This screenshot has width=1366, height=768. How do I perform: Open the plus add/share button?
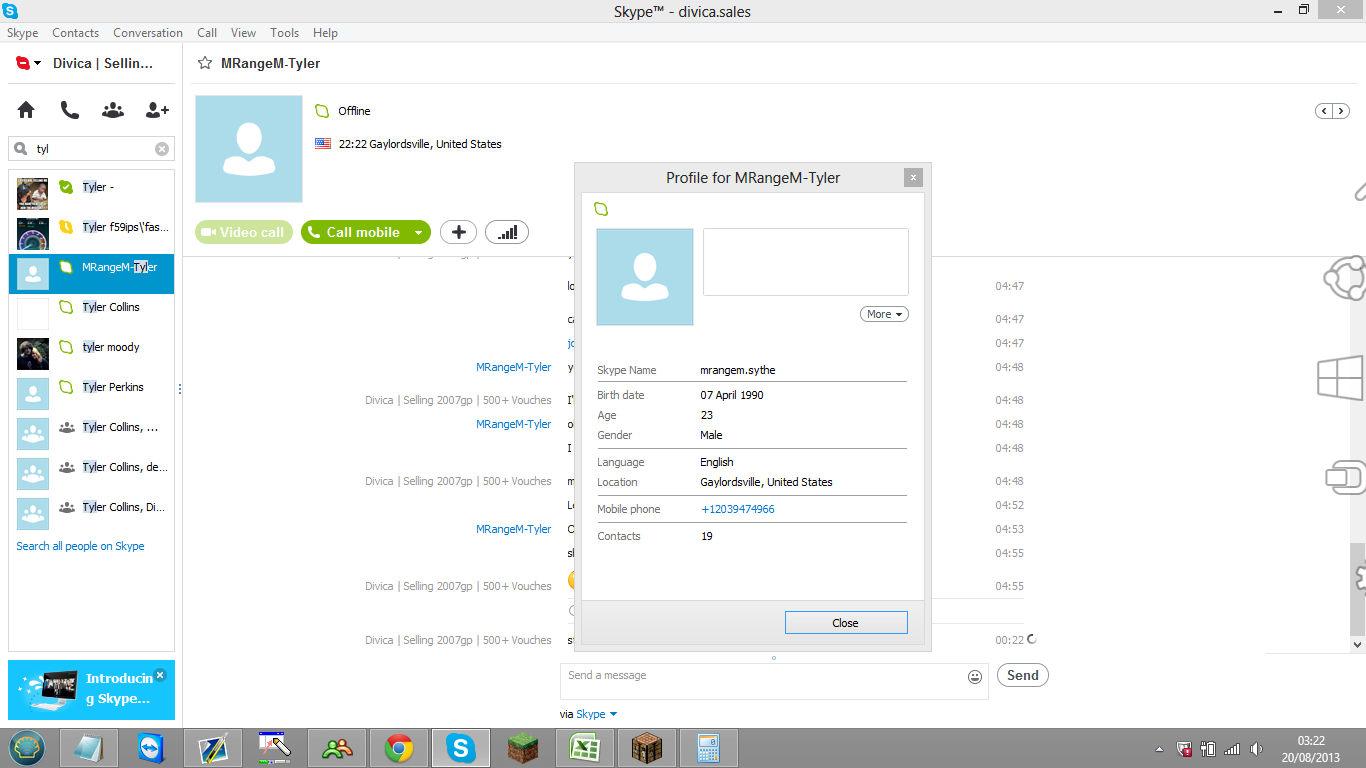point(458,232)
